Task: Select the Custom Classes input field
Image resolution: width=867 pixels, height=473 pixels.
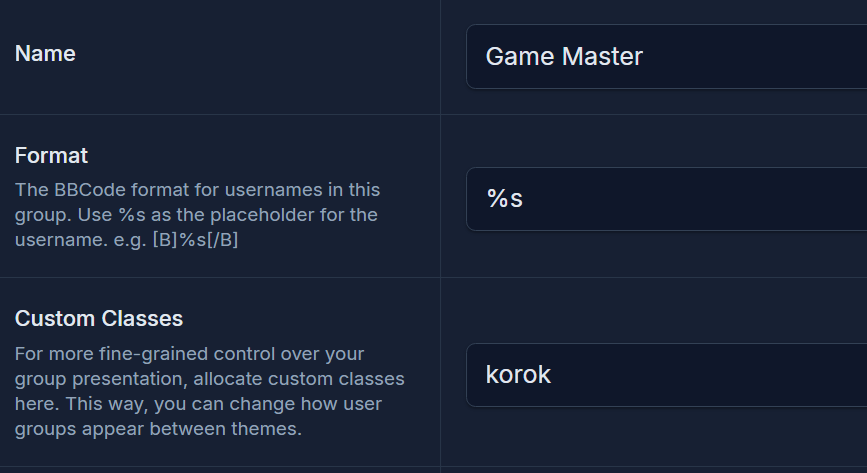Action: click(666, 375)
